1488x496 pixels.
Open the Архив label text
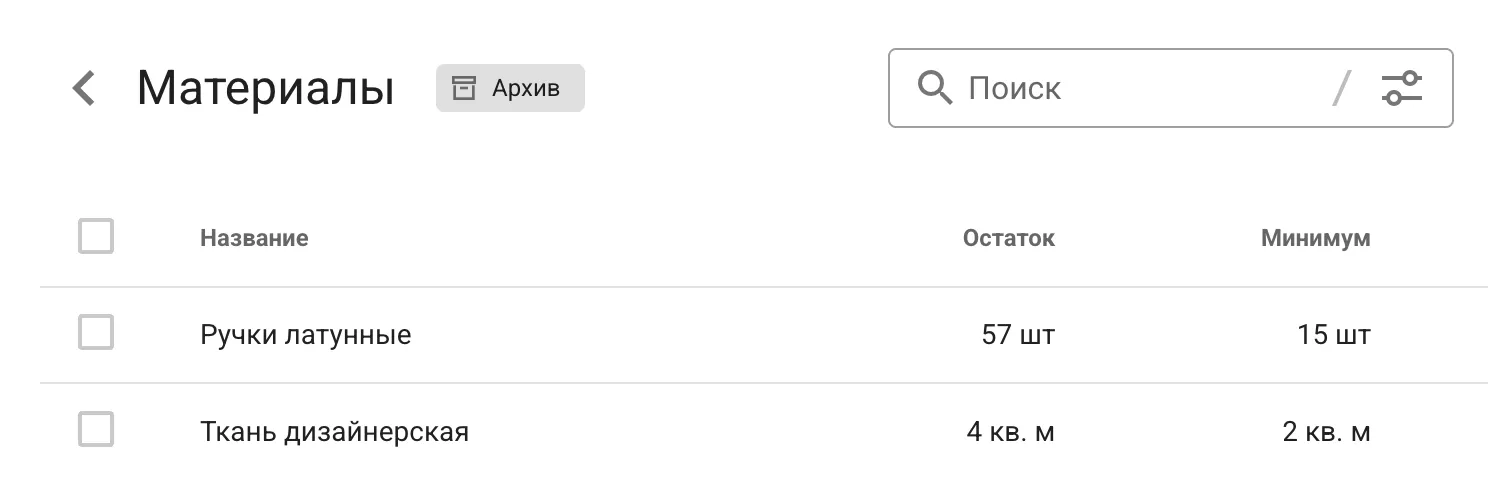(x=526, y=88)
